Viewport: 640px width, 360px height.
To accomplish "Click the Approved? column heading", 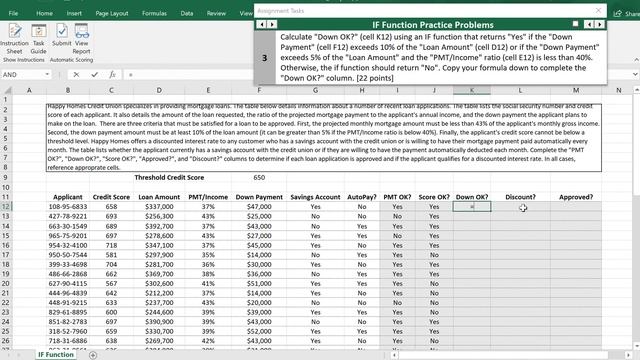I will pyautogui.click(x=576, y=197).
